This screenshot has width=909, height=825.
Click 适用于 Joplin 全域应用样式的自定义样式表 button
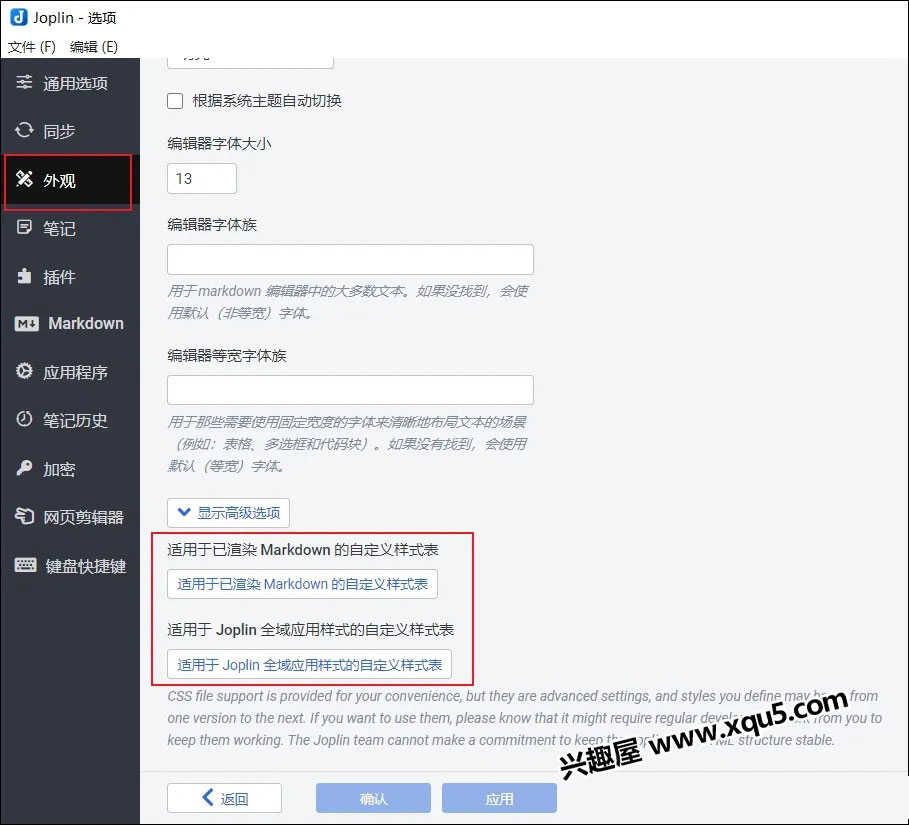coord(309,664)
